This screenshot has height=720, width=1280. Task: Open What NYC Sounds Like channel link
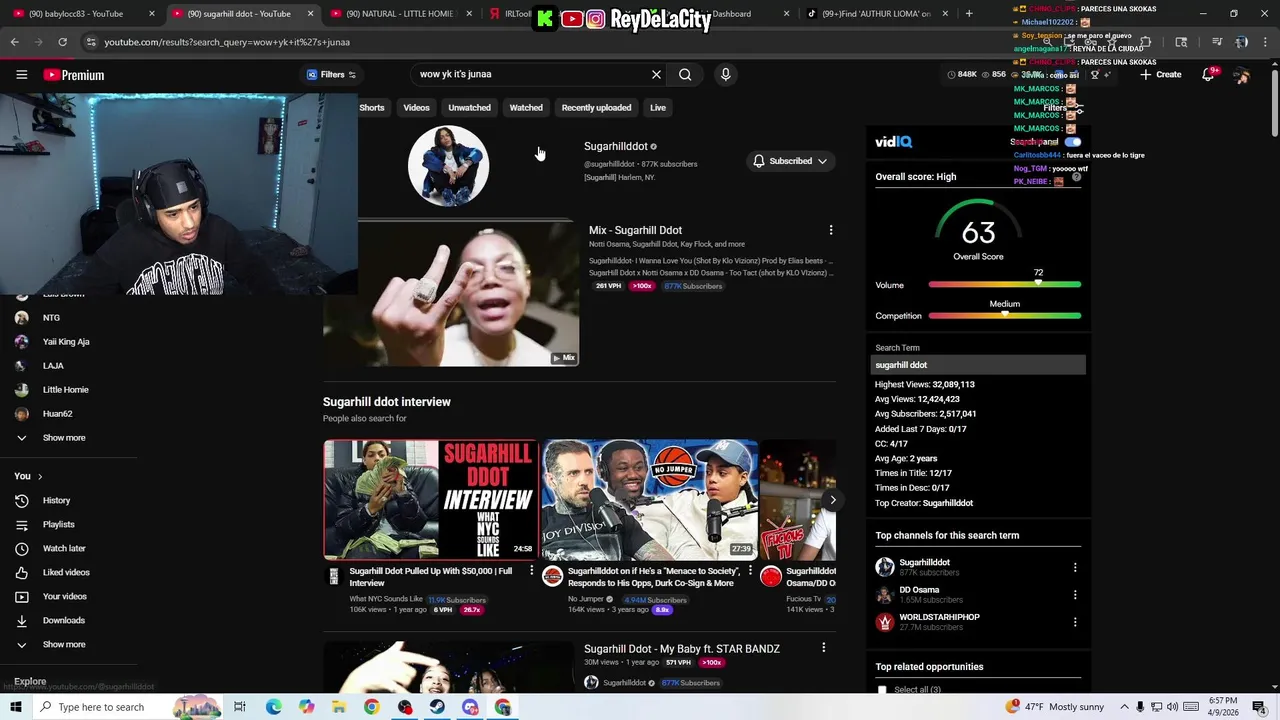coord(386,600)
